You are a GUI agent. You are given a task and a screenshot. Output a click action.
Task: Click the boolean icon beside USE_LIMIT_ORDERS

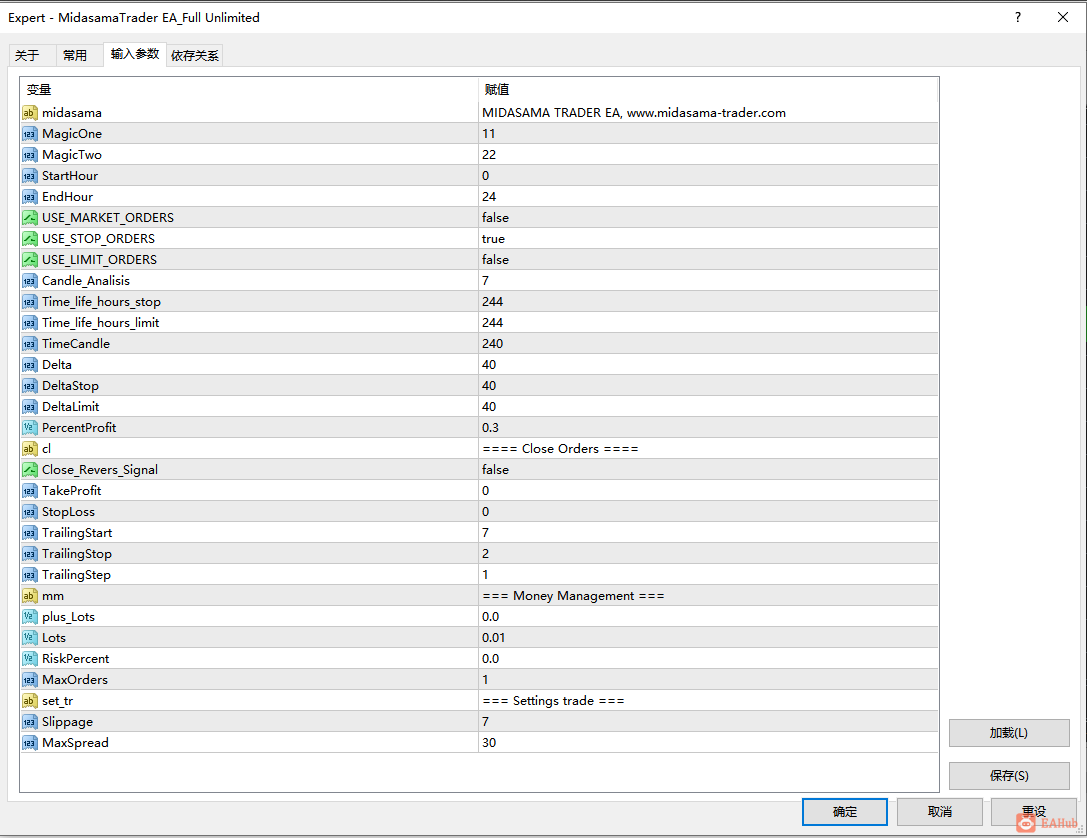click(29, 260)
